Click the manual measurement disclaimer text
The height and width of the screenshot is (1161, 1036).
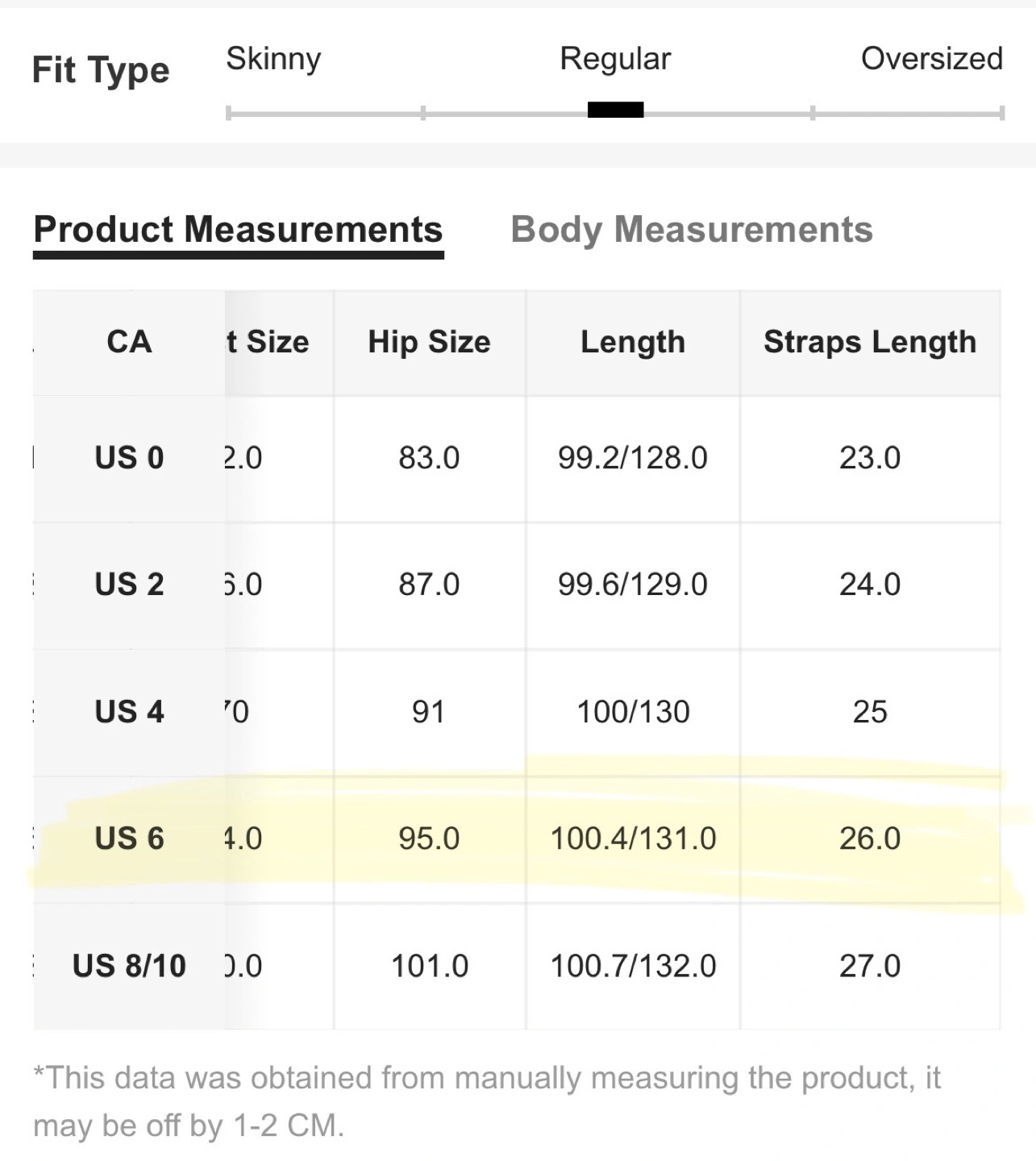pos(487,1101)
